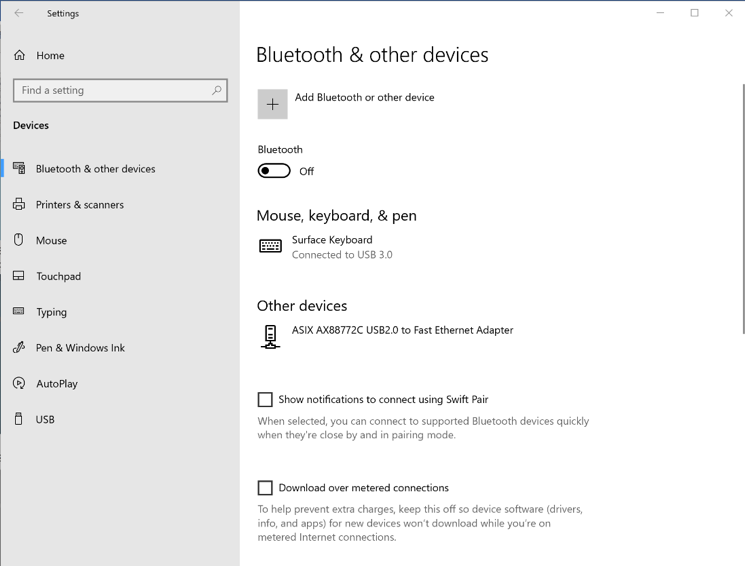Screen dimensions: 745x566
Task: Click the ASIX Ethernet adapter device icon
Action: point(270,336)
